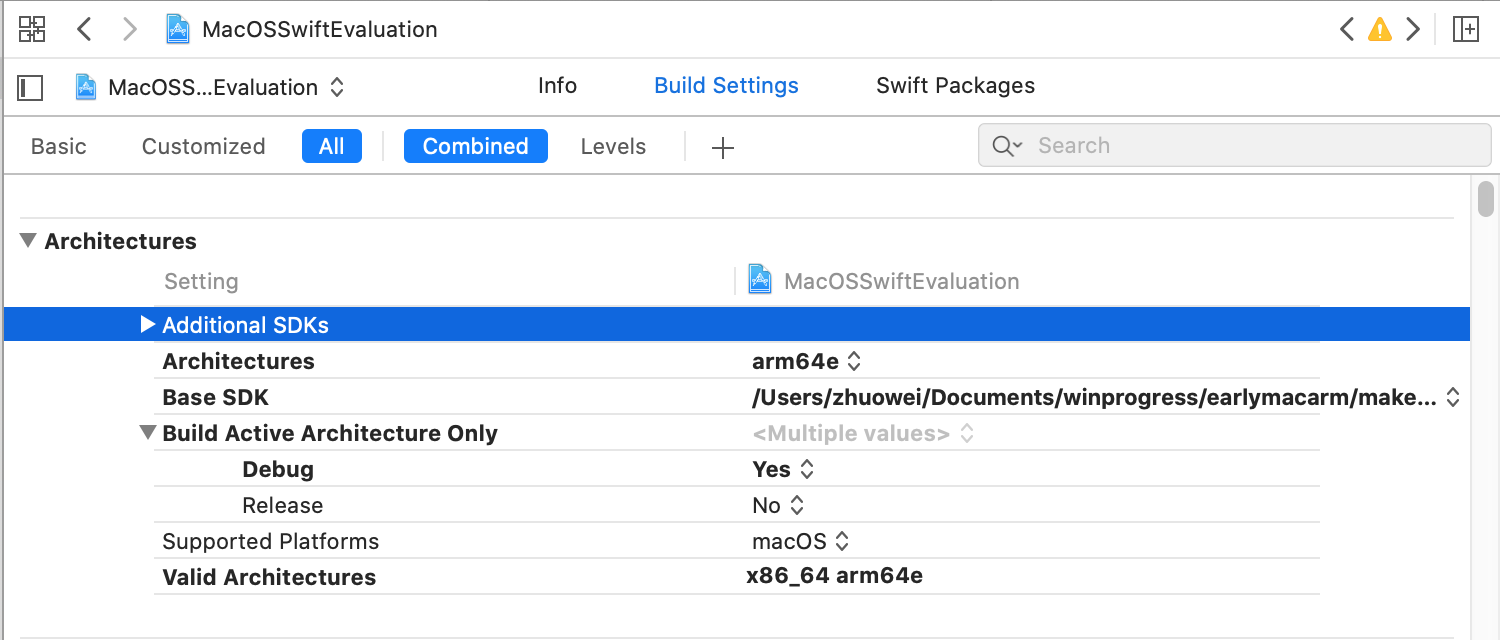Switch to the Levels view mode

613,146
